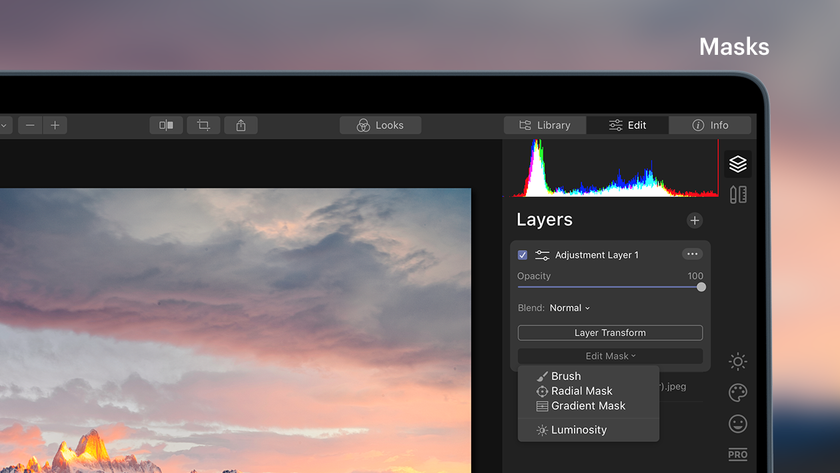This screenshot has width=840, height=473.
Task: Add a new layer with plus button
Action: click(x=694, y=221)
